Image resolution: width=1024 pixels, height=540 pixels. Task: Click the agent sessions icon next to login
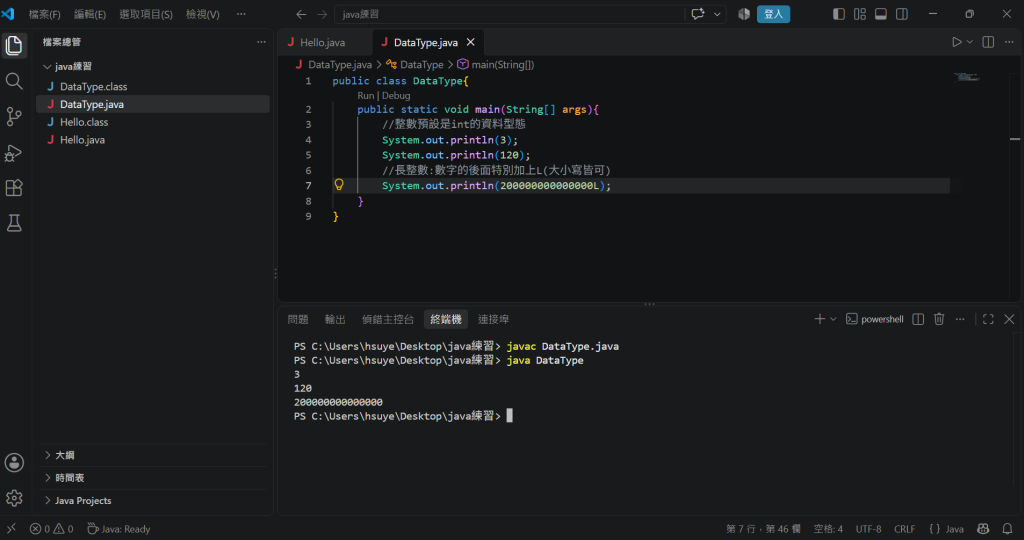[744, 14]
